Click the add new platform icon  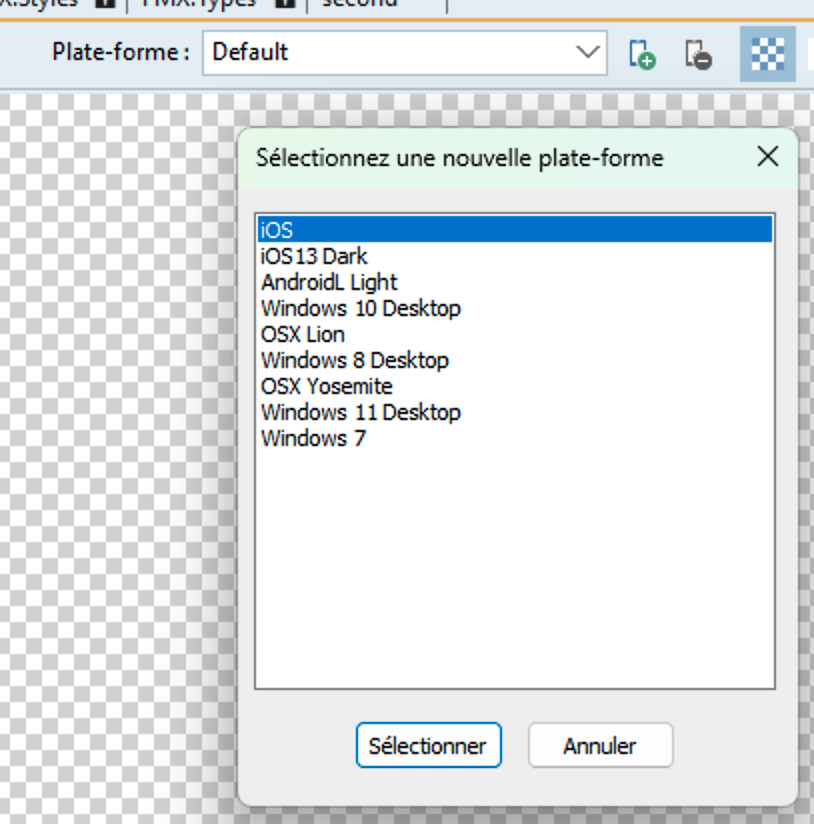[641, 54]
